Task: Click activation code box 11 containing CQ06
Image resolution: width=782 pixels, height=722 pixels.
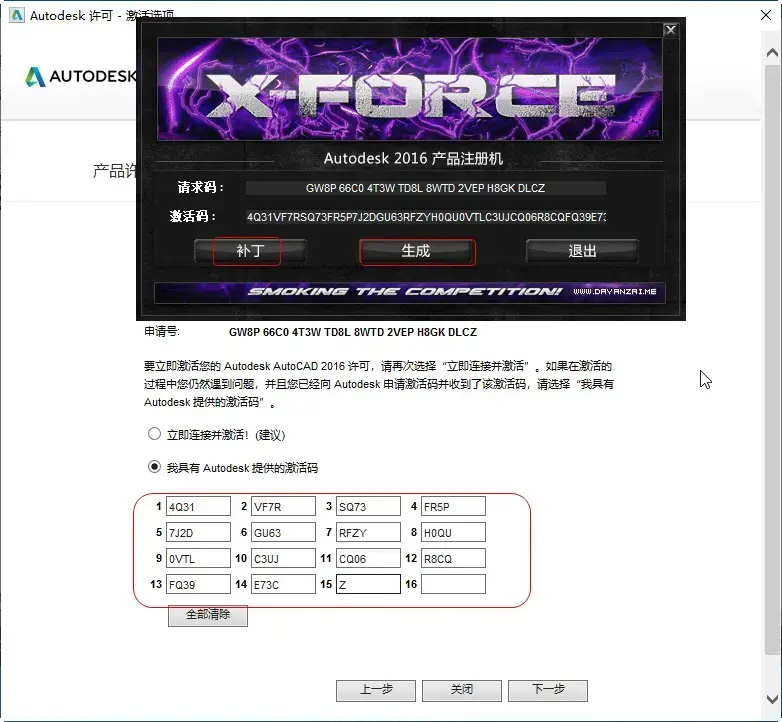Action: pyautogui.click(x=368, y=558)
